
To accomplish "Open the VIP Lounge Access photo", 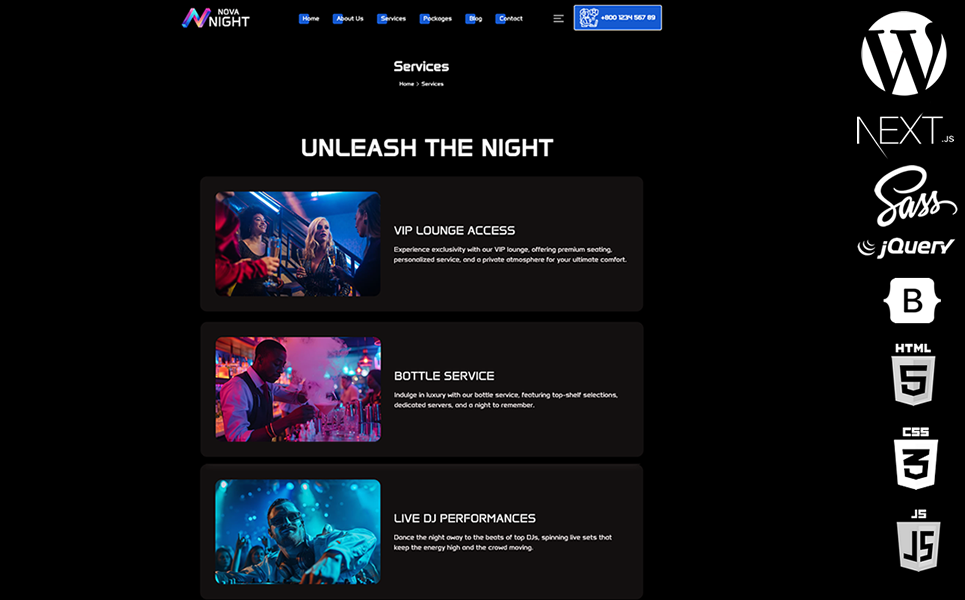I will (x=298, y=244).
